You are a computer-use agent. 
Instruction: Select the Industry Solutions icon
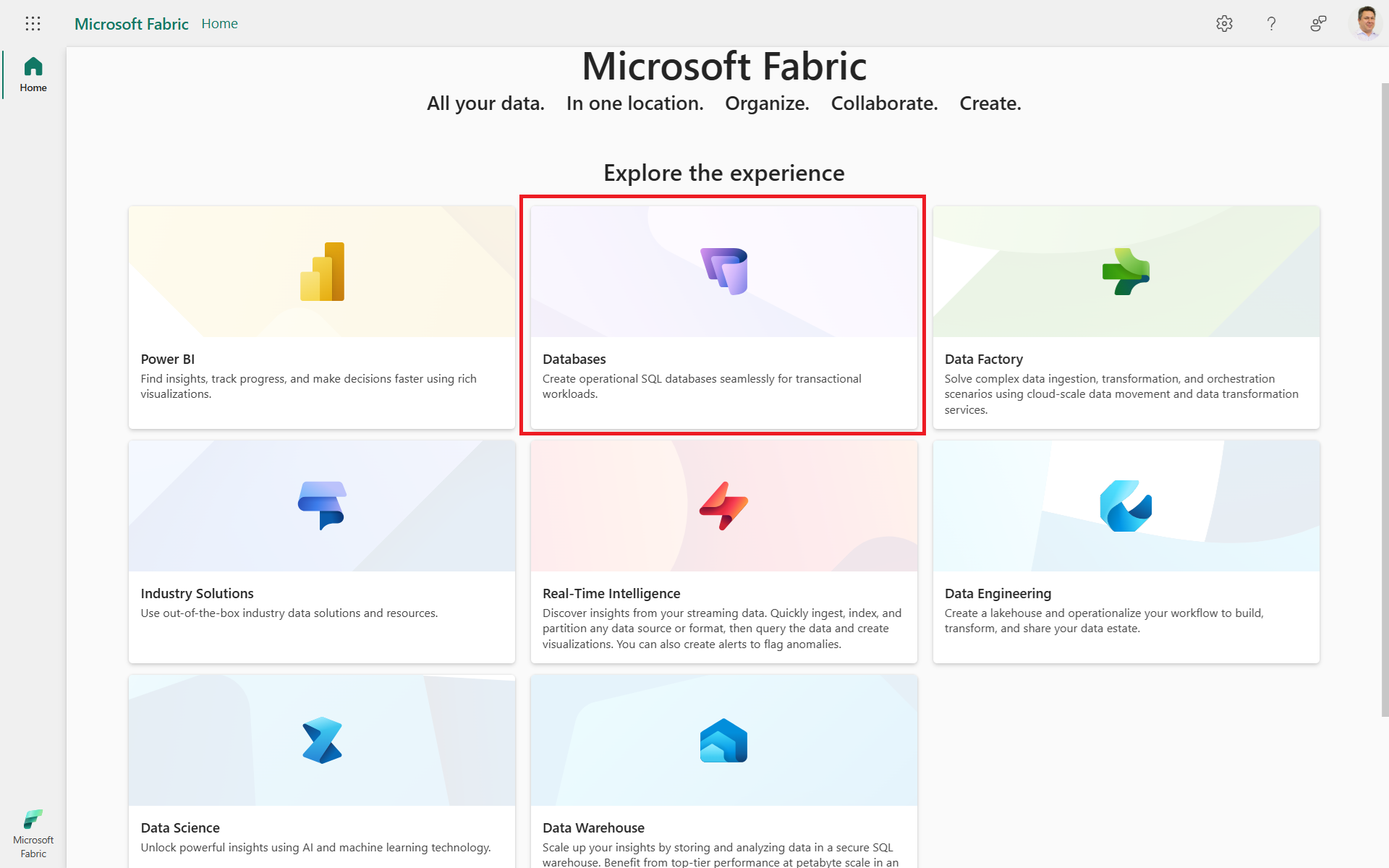tap(321, 505)
